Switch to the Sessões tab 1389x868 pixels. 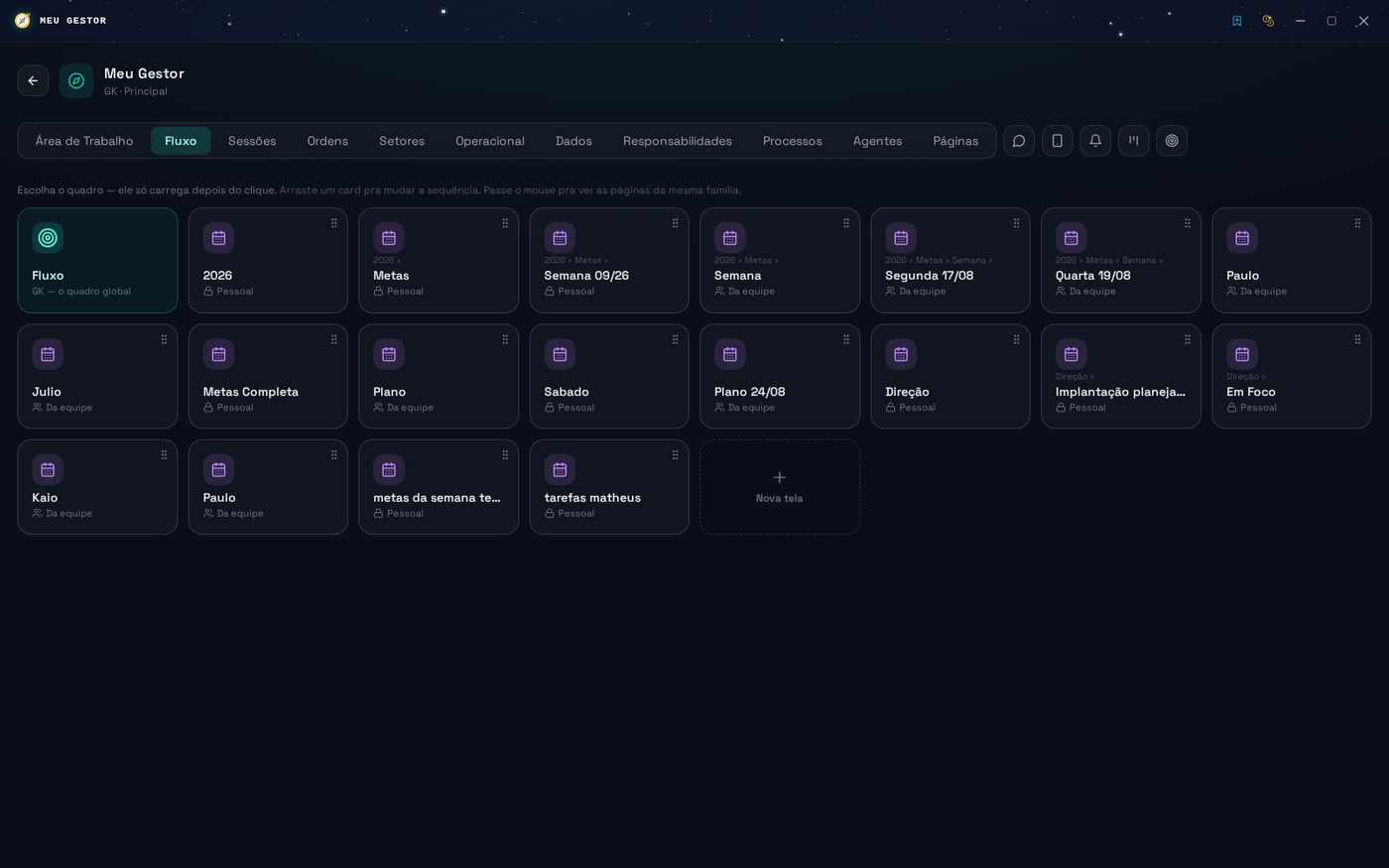252,141
